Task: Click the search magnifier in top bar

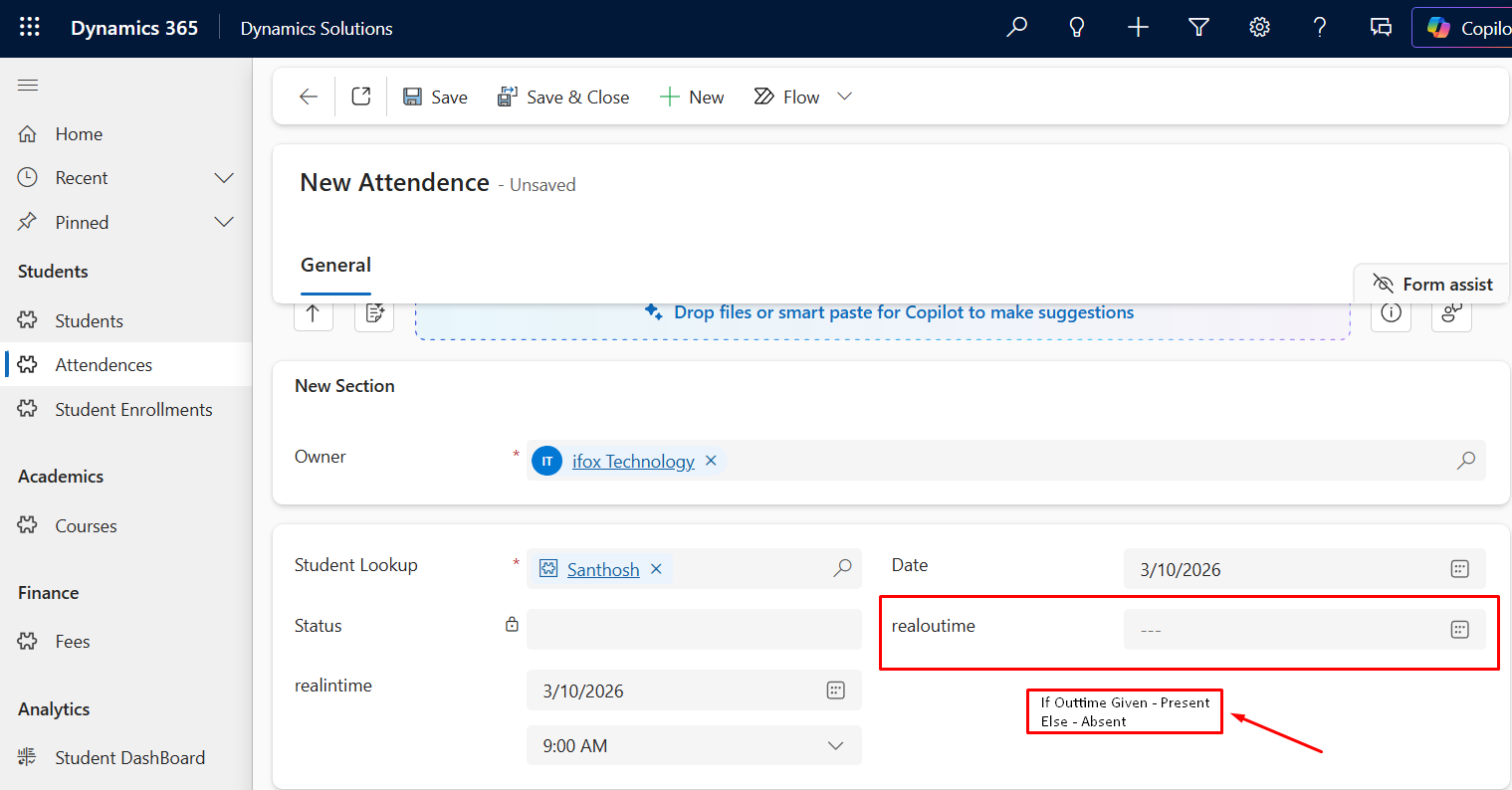Action: 1016,28
